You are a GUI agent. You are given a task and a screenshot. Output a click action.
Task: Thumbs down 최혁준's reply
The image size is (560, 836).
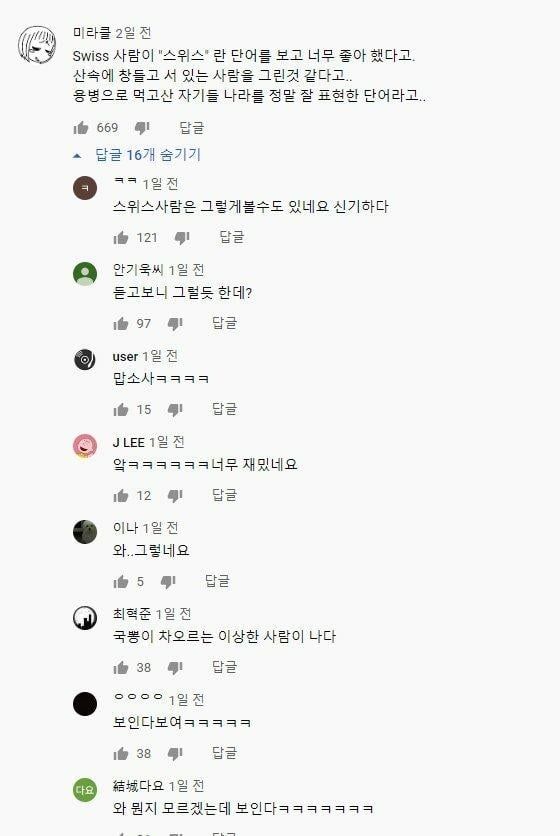[175, 668]
